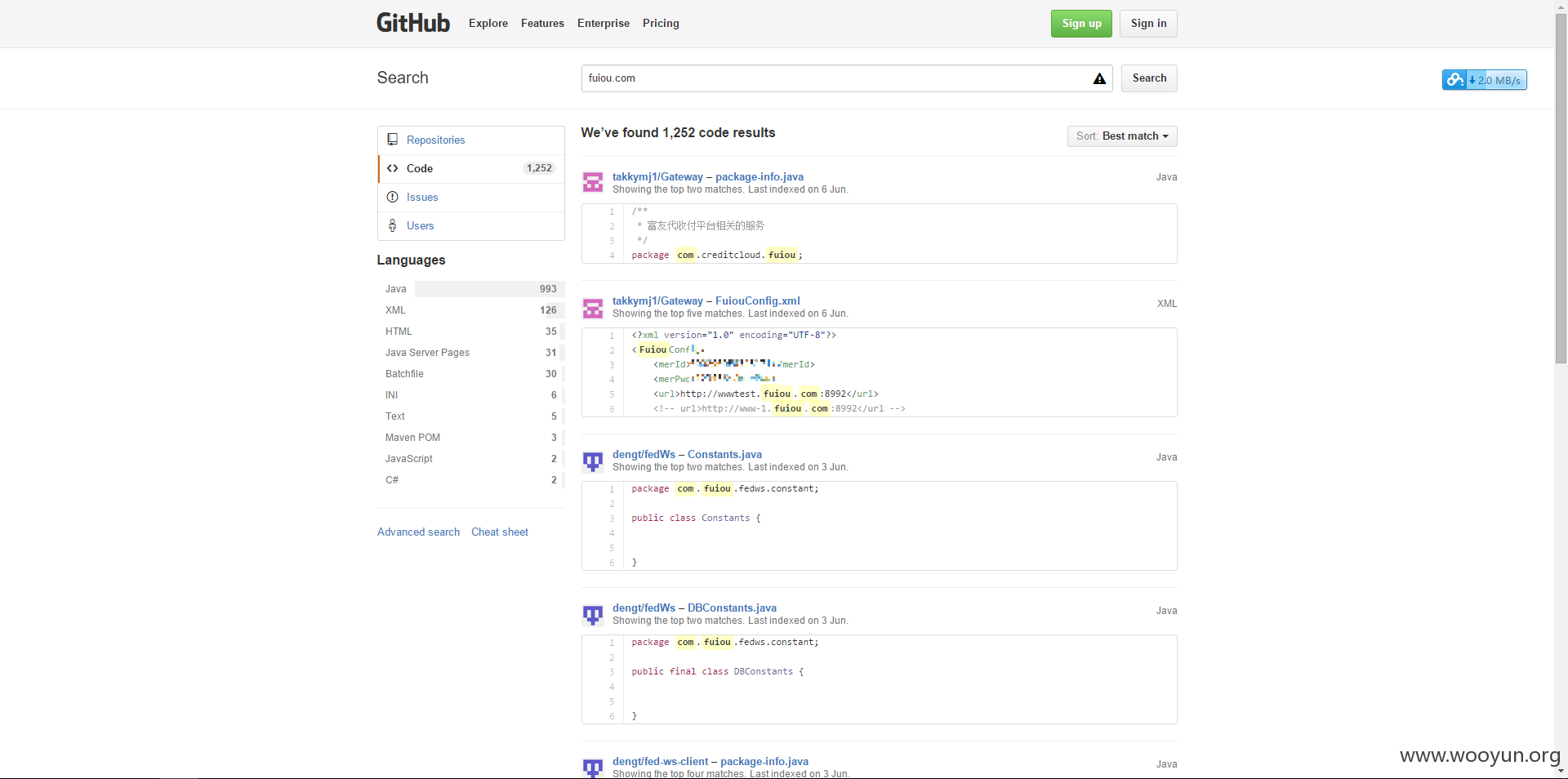Click 'public class Constants {' code line
Viewport: 1568px width, 779px height.
pos(696,519)
